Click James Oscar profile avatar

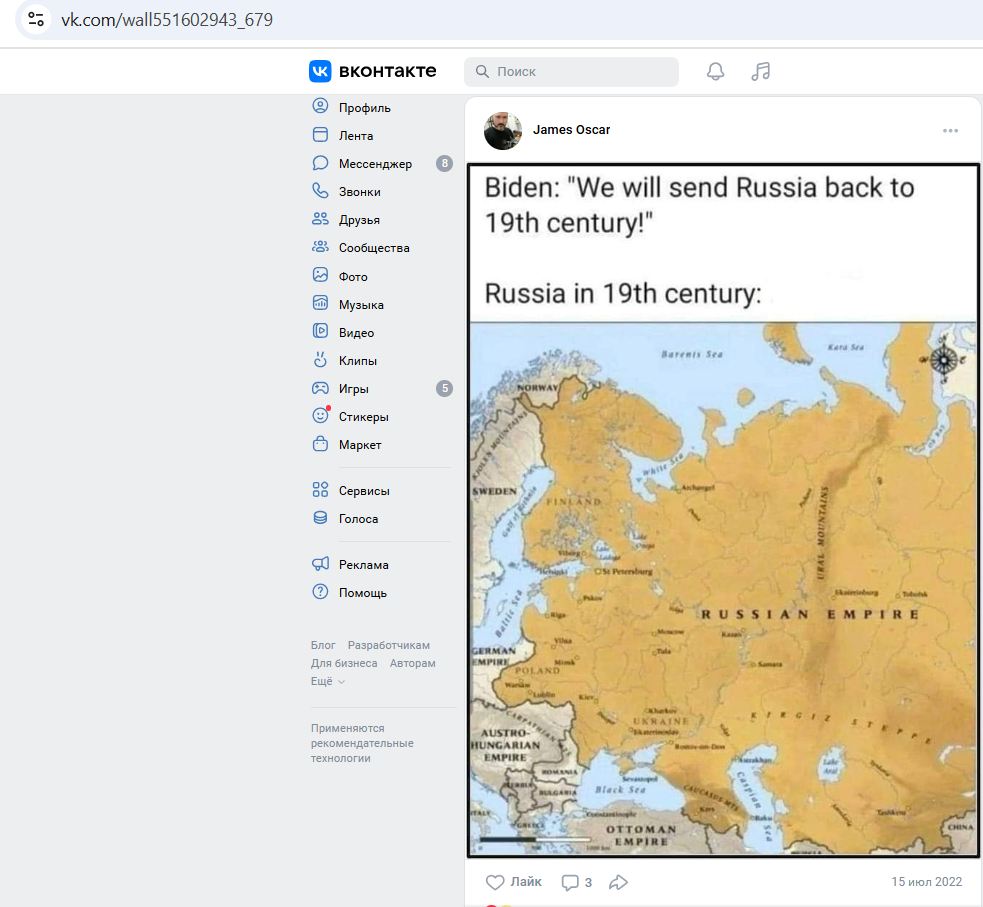click(503, 131)
